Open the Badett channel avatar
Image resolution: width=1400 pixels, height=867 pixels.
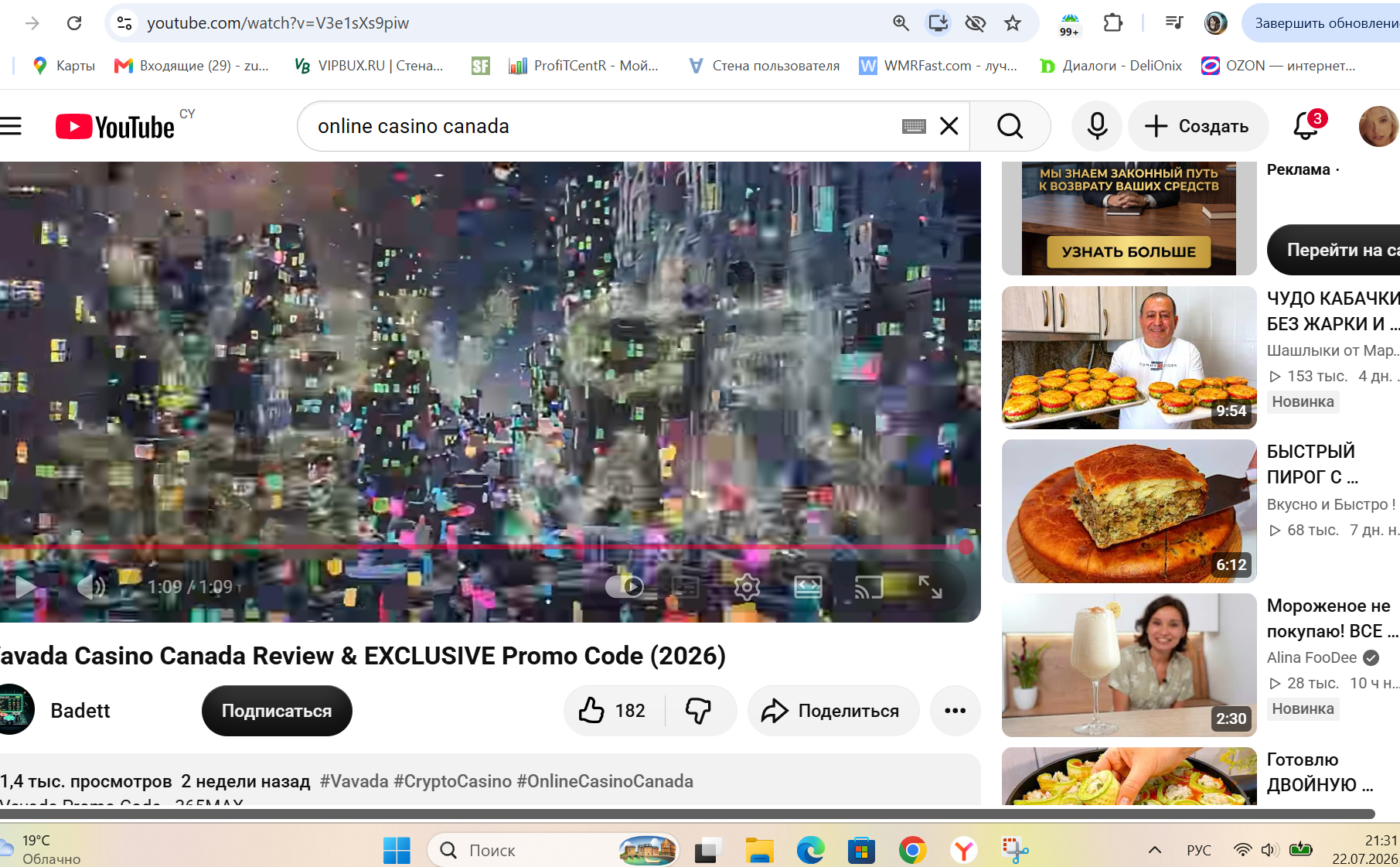tap(15, 709)
